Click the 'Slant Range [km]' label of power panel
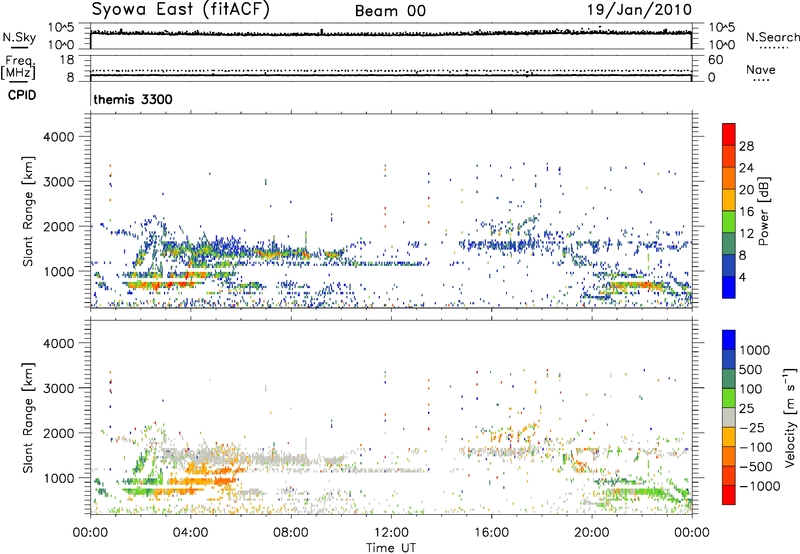 pos(28,211)
